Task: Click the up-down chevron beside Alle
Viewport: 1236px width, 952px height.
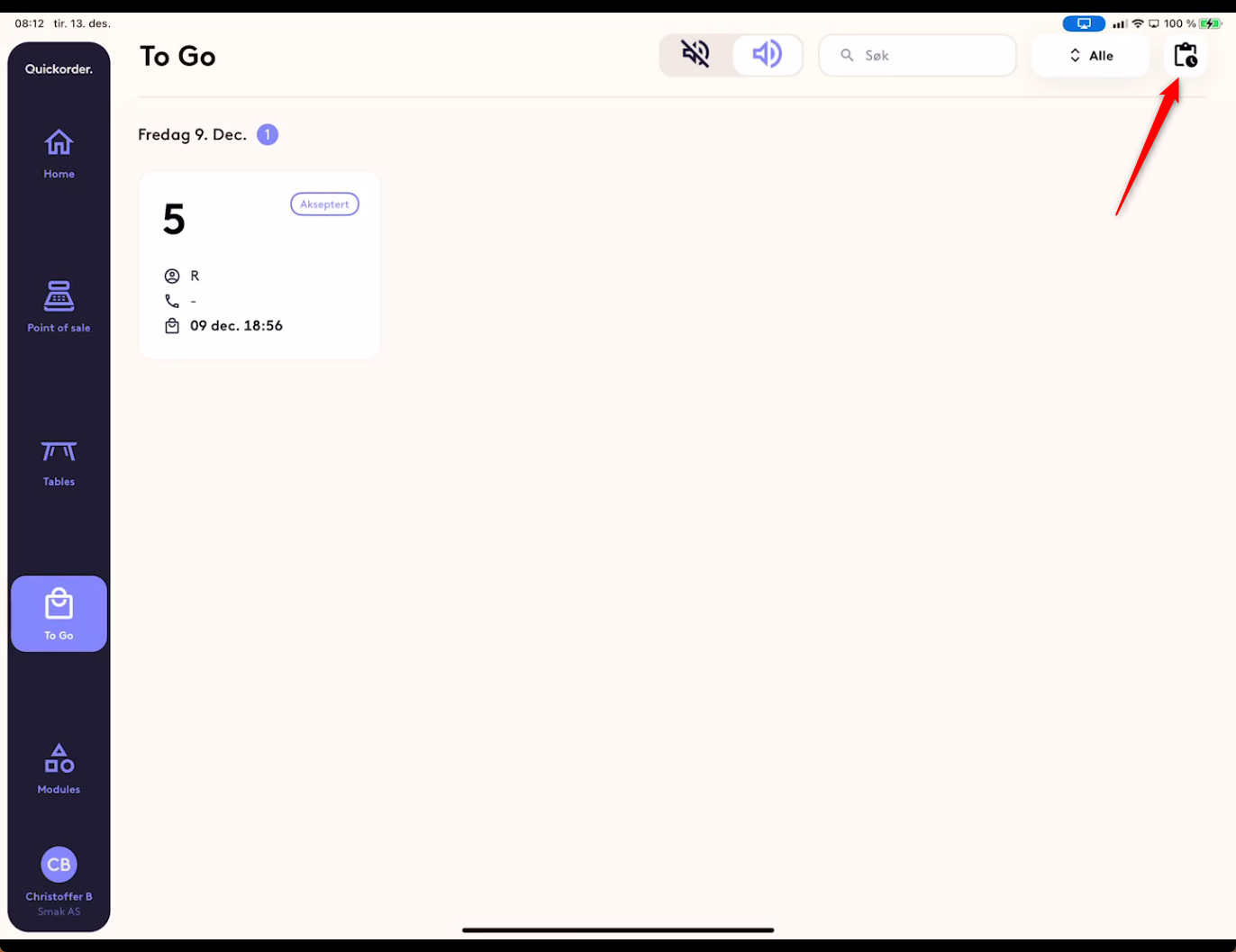Action: 1075,56
